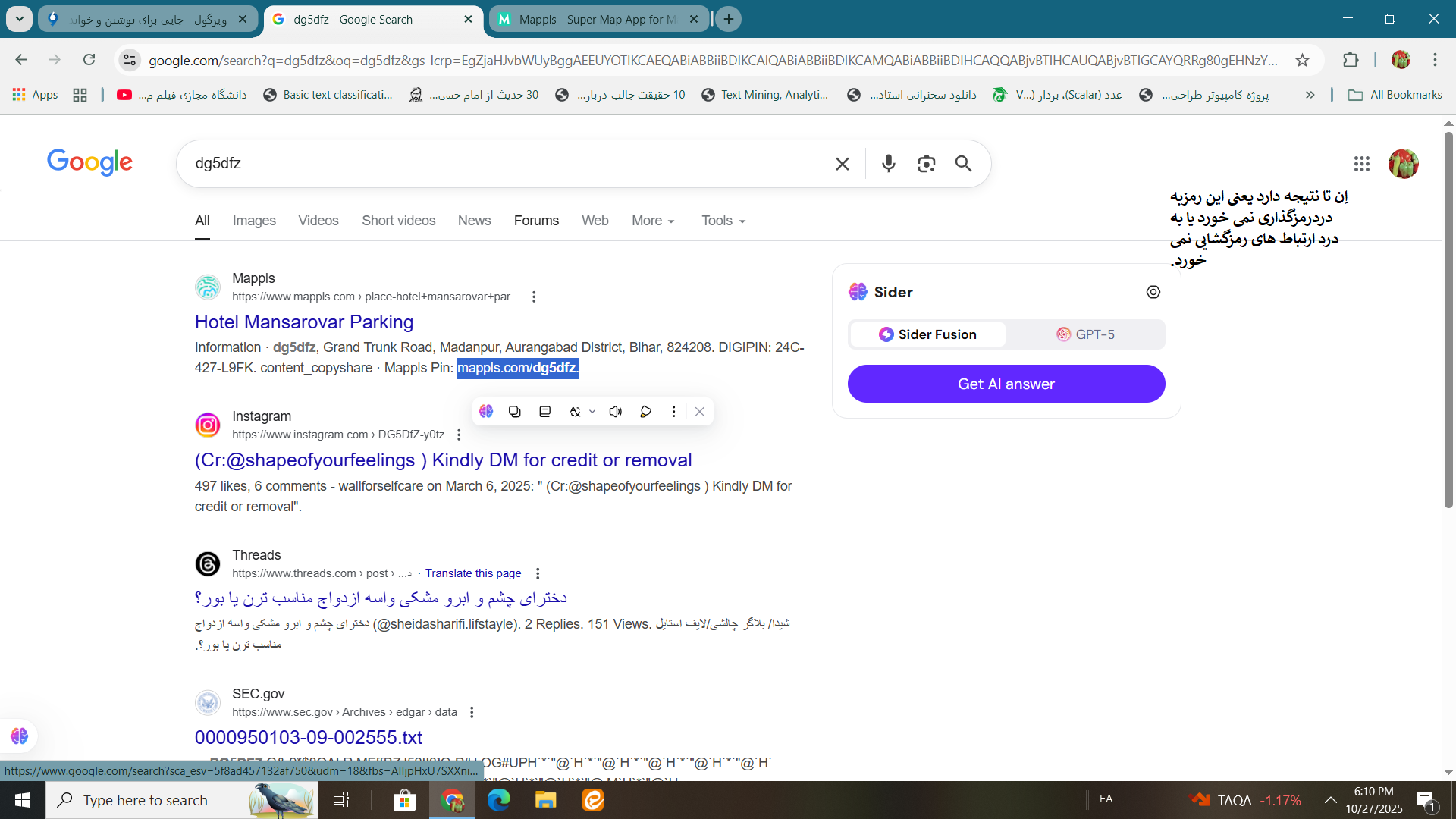Click the Get AI answer button

point(1006,384)
